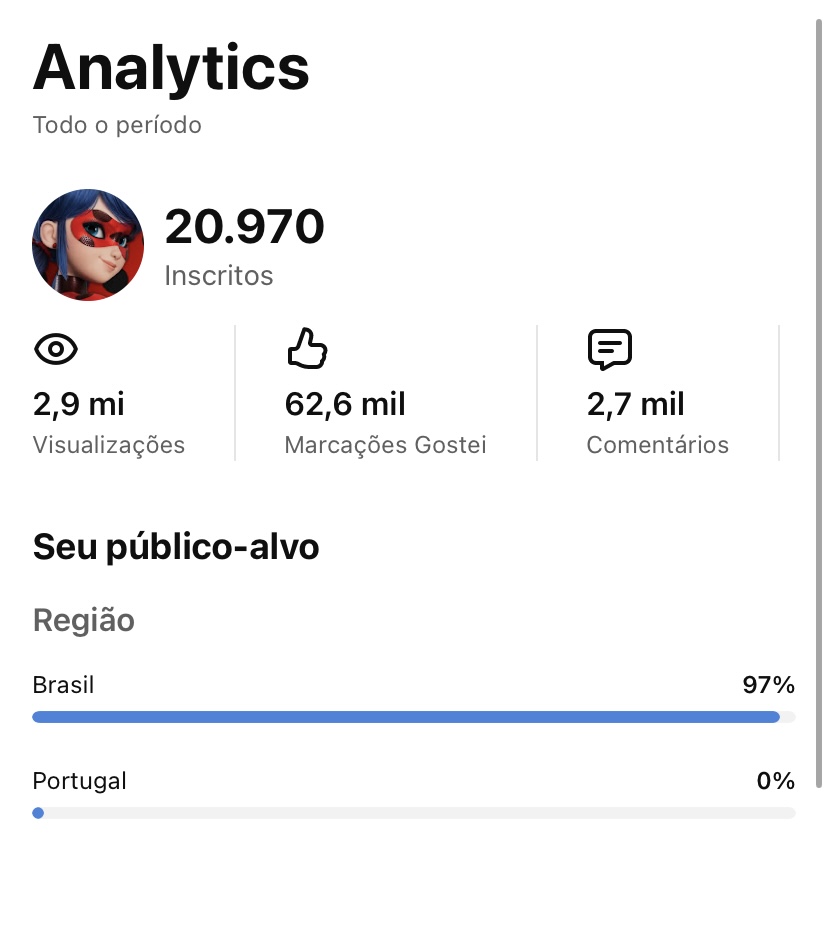Click the Visualizações label
The image size is (828, 932).
[x=109, y=445]
